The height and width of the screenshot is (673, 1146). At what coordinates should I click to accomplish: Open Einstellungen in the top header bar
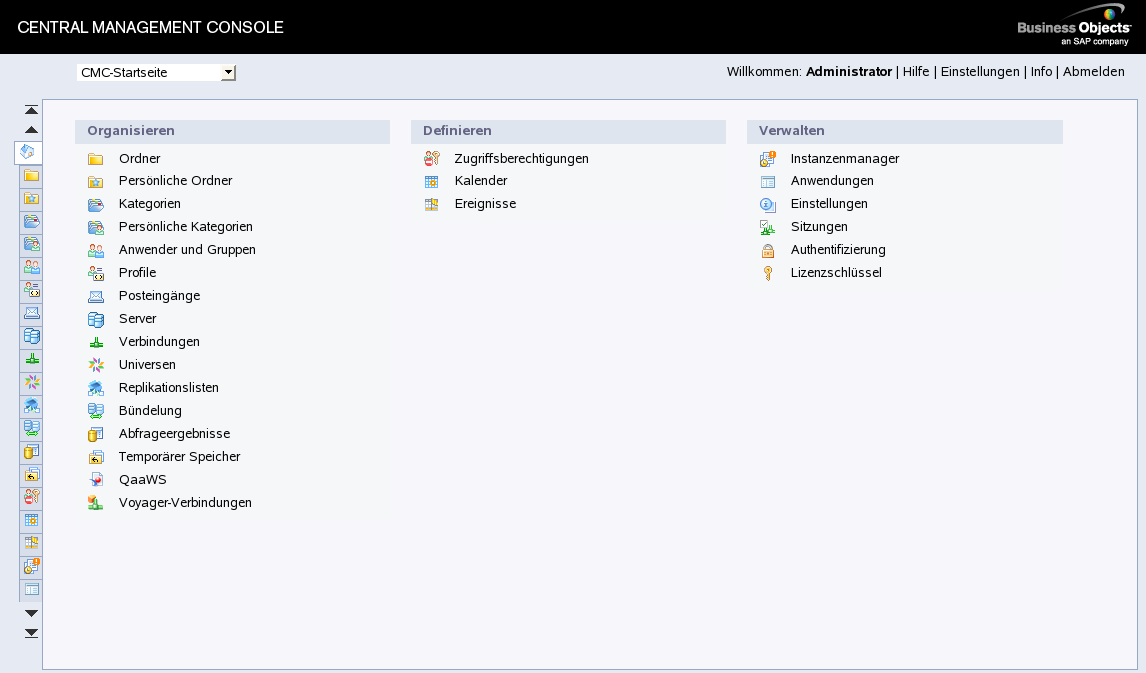pos(980,72)
